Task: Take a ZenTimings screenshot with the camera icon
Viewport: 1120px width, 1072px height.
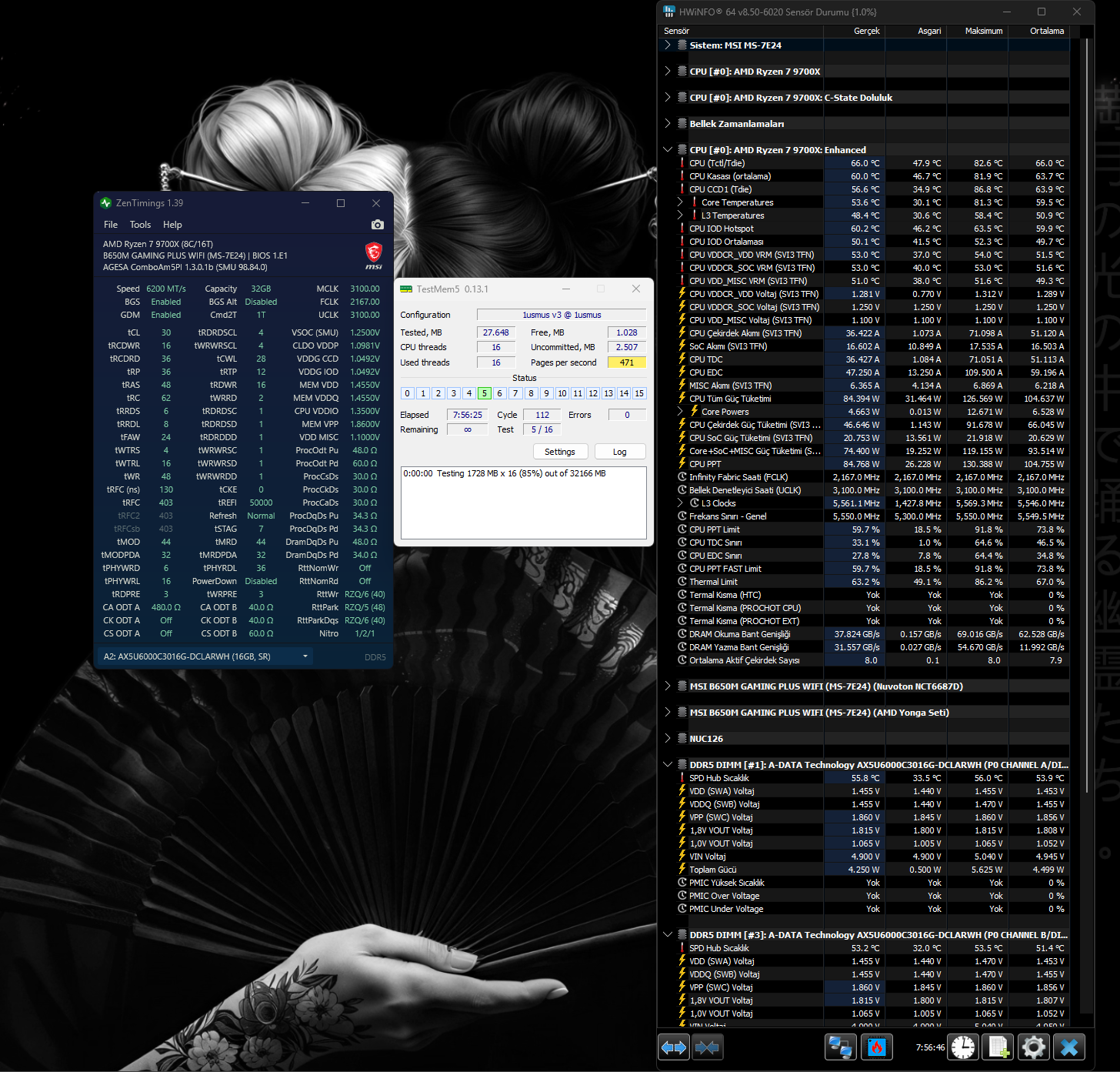Action: point(377,225)
